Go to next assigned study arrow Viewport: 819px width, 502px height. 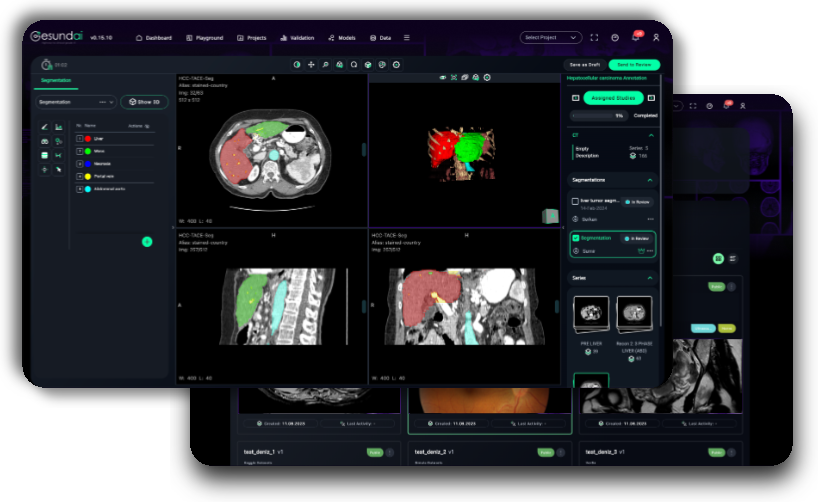coord(651,98)
